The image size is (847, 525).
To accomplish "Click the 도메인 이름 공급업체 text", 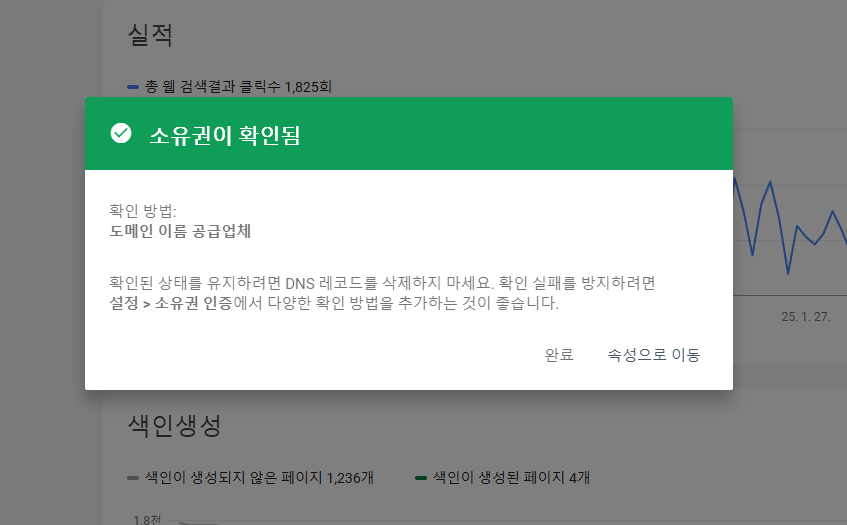I will [x=180, y=231].
